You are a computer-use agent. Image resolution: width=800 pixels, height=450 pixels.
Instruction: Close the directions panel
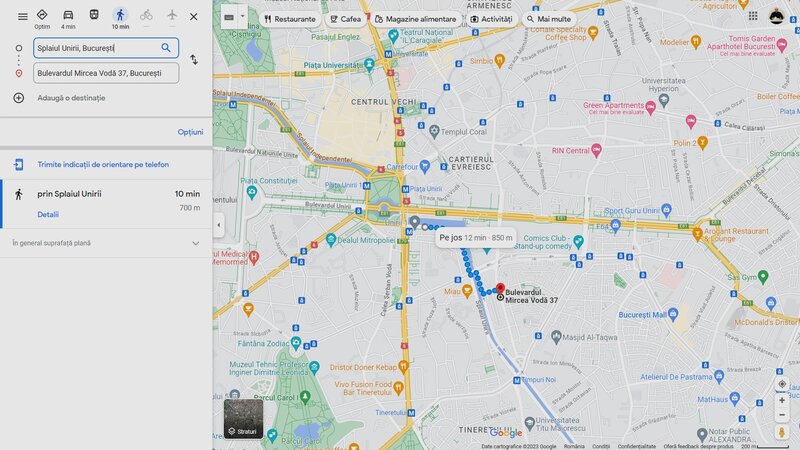[194, 17]
